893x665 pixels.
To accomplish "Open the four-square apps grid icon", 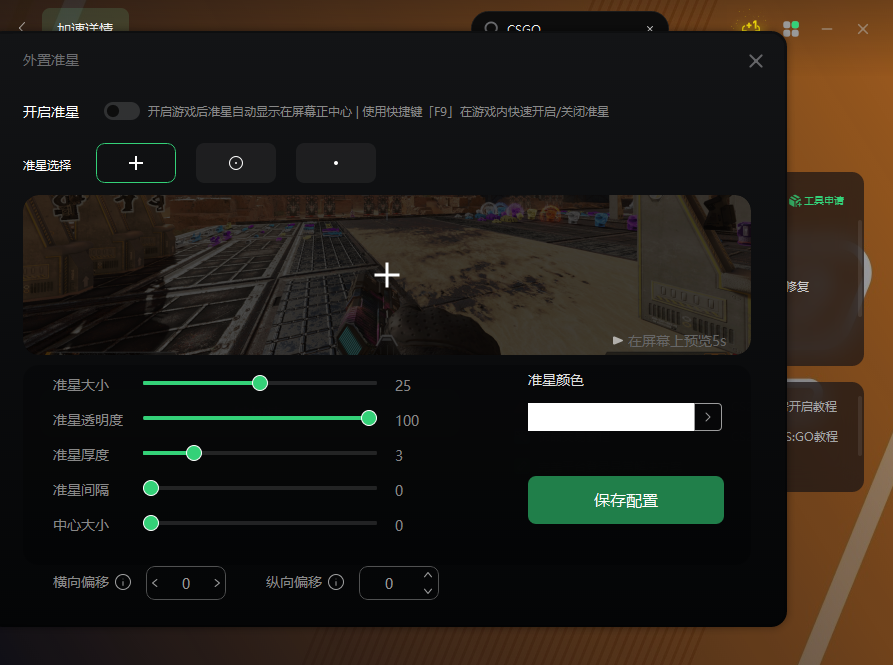I will pos(791,28).
